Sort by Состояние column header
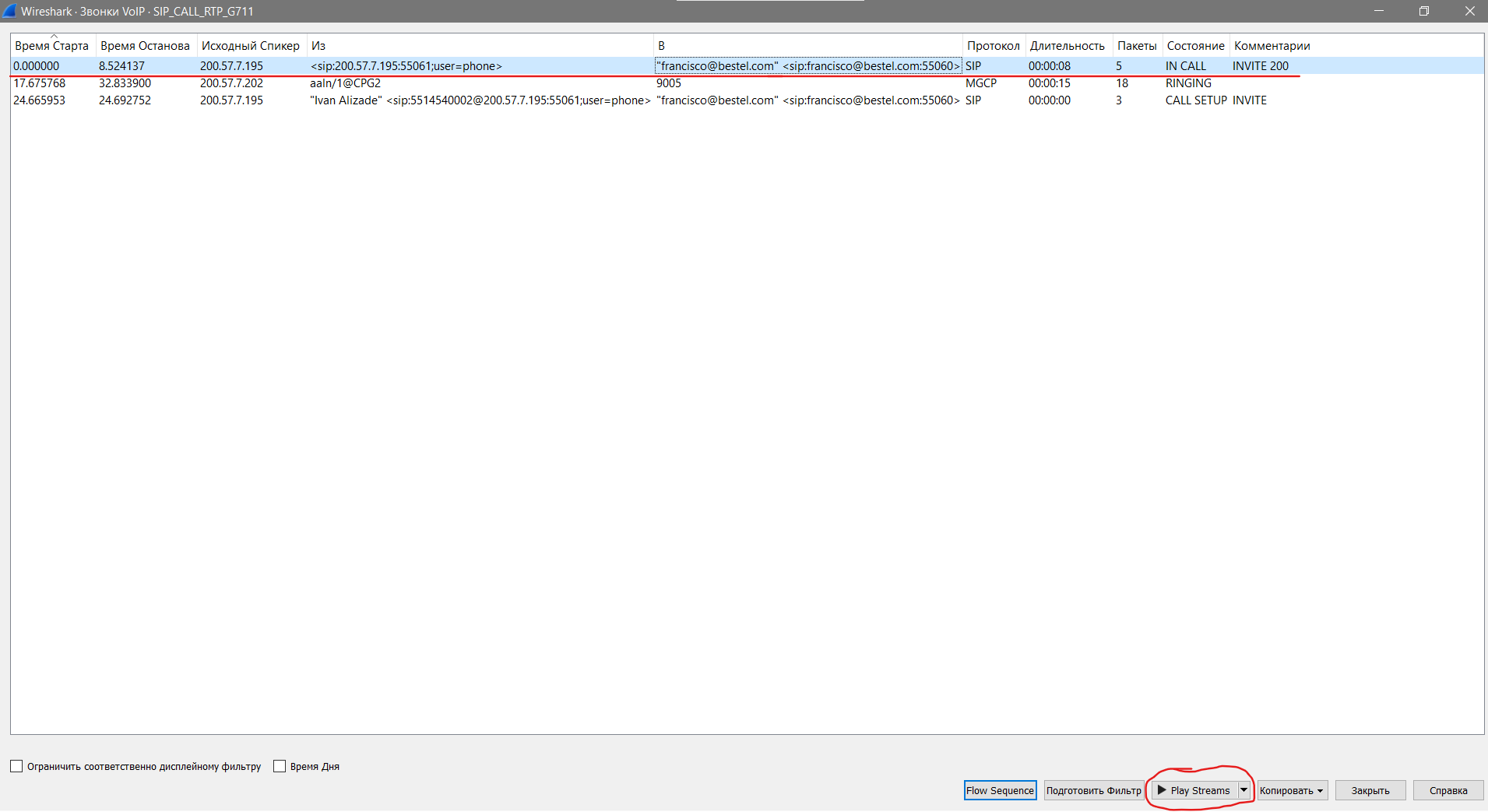1488x812 pixels. [1196, 46]
